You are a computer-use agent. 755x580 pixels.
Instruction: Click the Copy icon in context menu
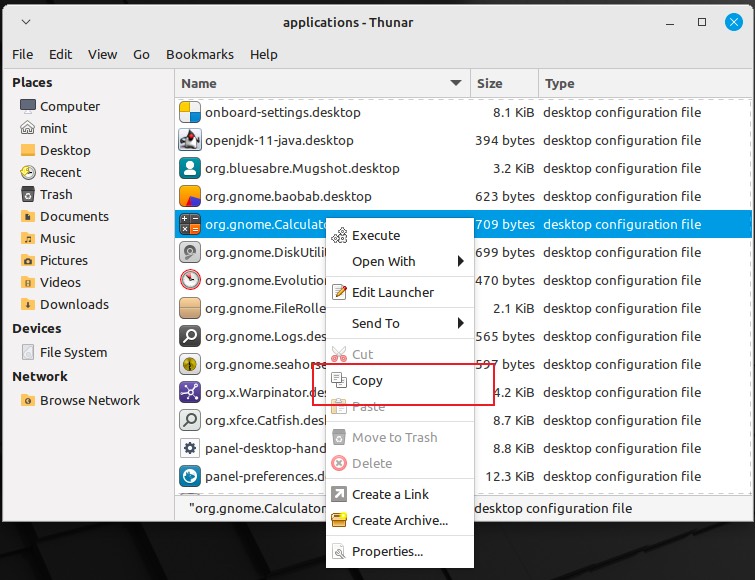click(x=339, y=380)
